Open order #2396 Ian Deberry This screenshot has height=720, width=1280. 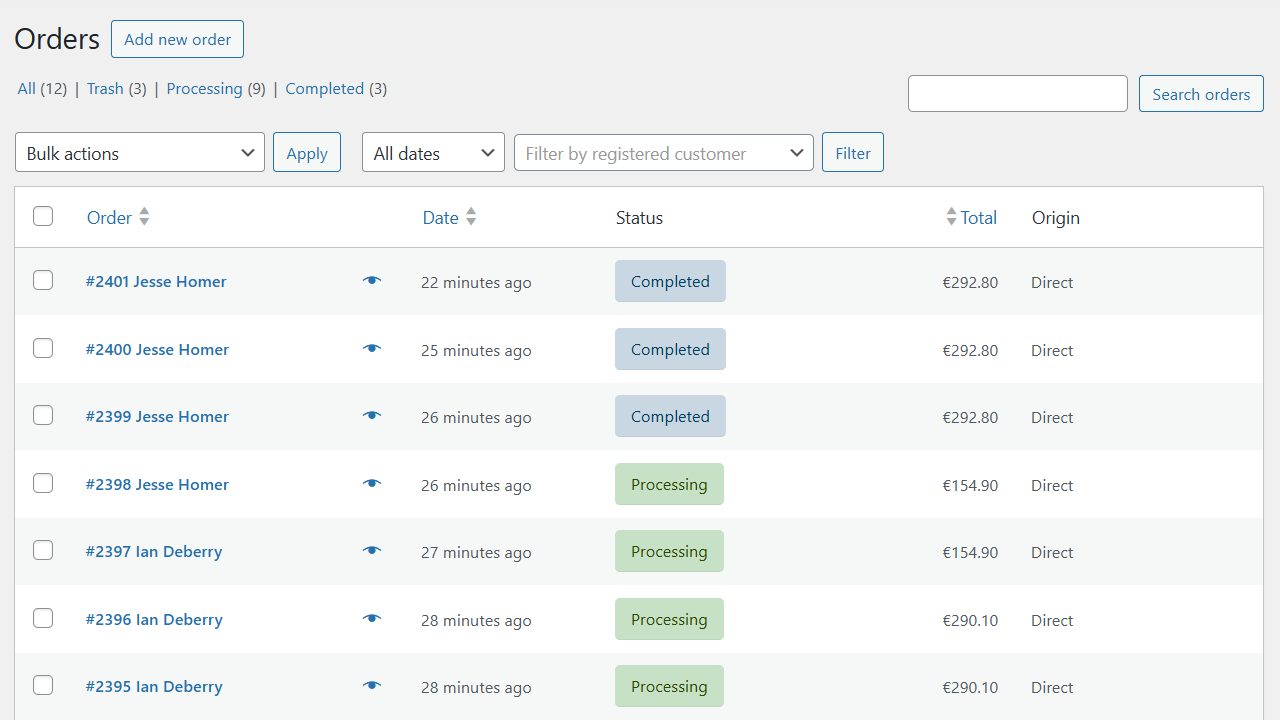[x=154, y=619]
